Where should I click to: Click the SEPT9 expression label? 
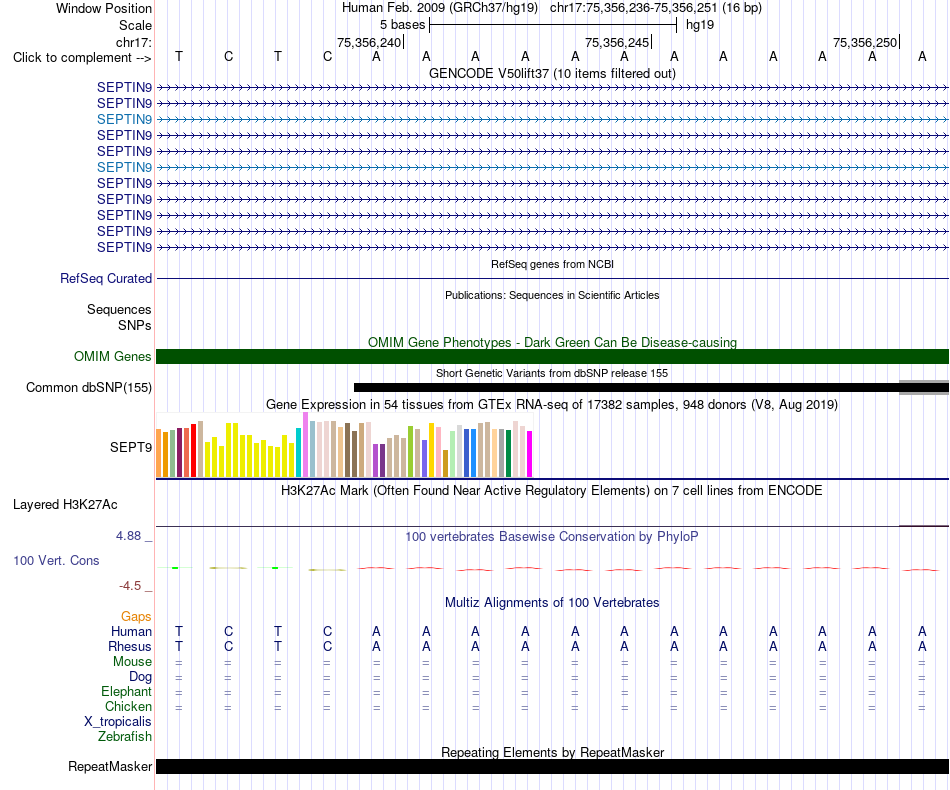point(130,447)
